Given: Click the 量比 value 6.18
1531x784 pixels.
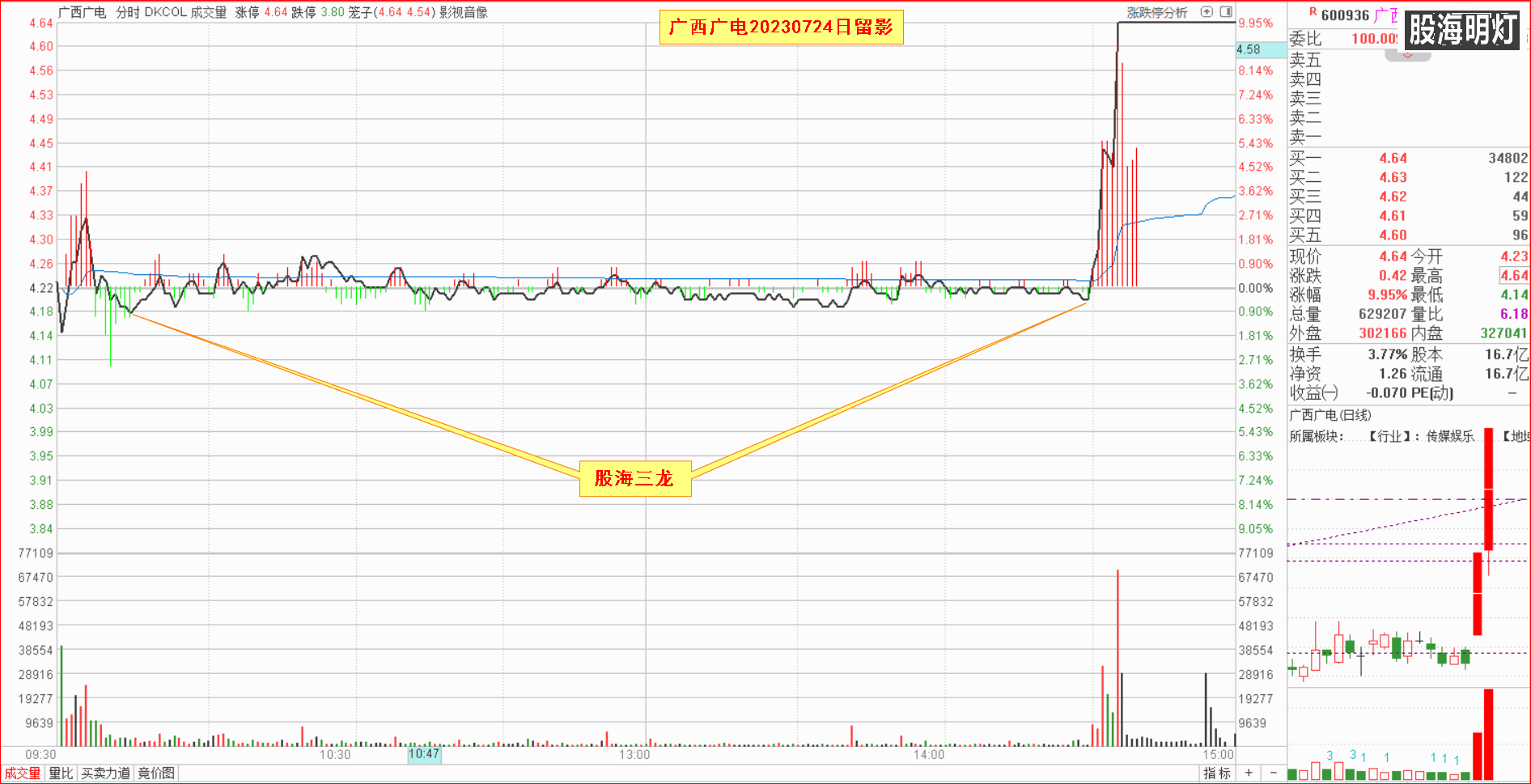Looking at the screenshot, I should (1514, 314).
